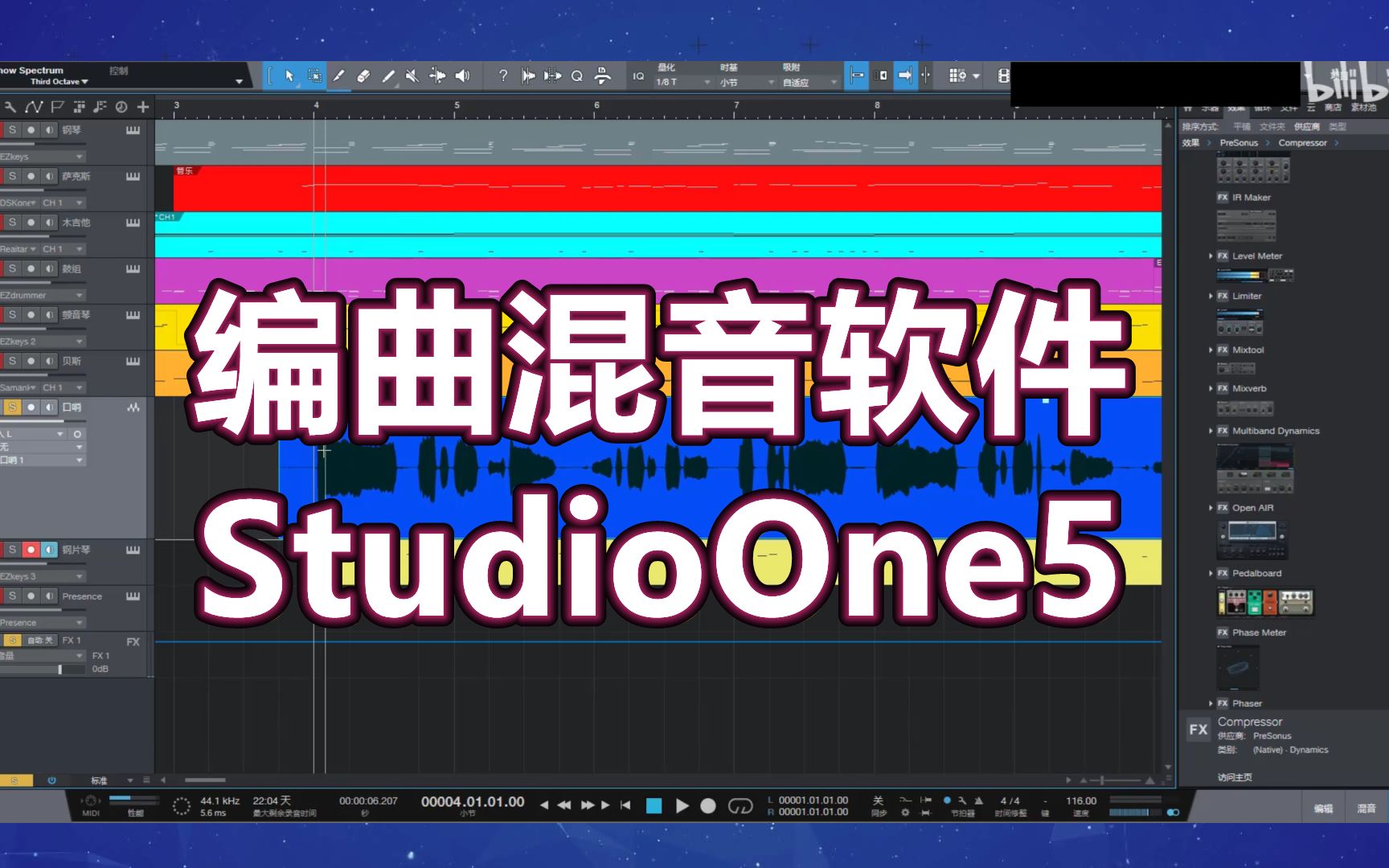The height and width of the screenshot is (868, 1389).
Task: Solo the 萨克斯 track
Action: (x=12, y=176)
